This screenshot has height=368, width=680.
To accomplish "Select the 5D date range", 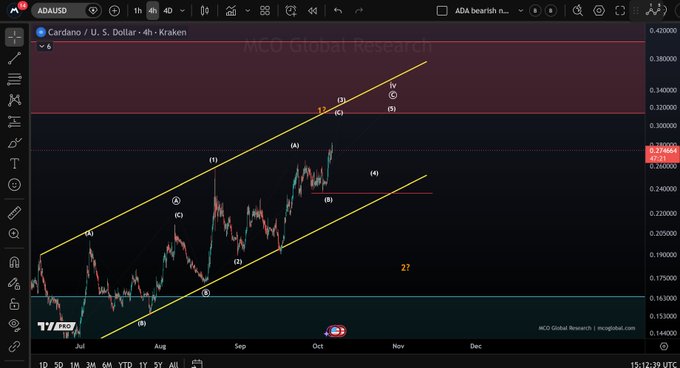I will point(59,365).
